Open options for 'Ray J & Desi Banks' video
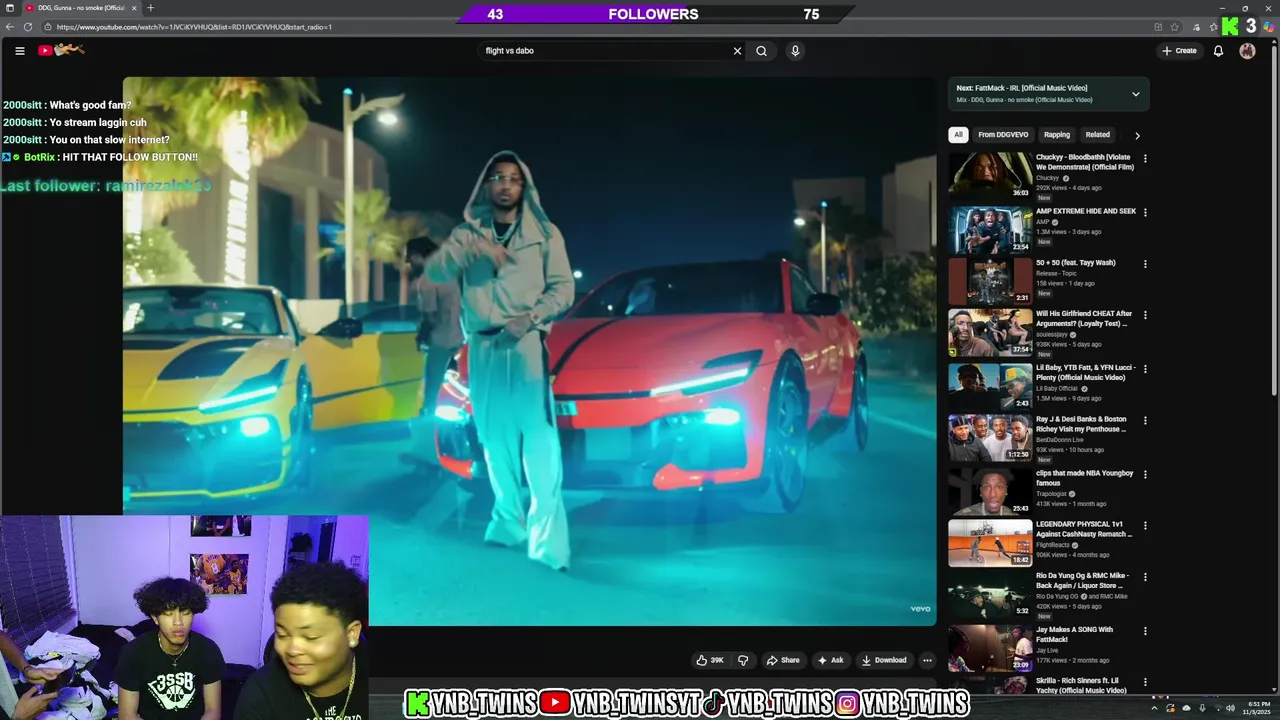 click(1145, 421)
